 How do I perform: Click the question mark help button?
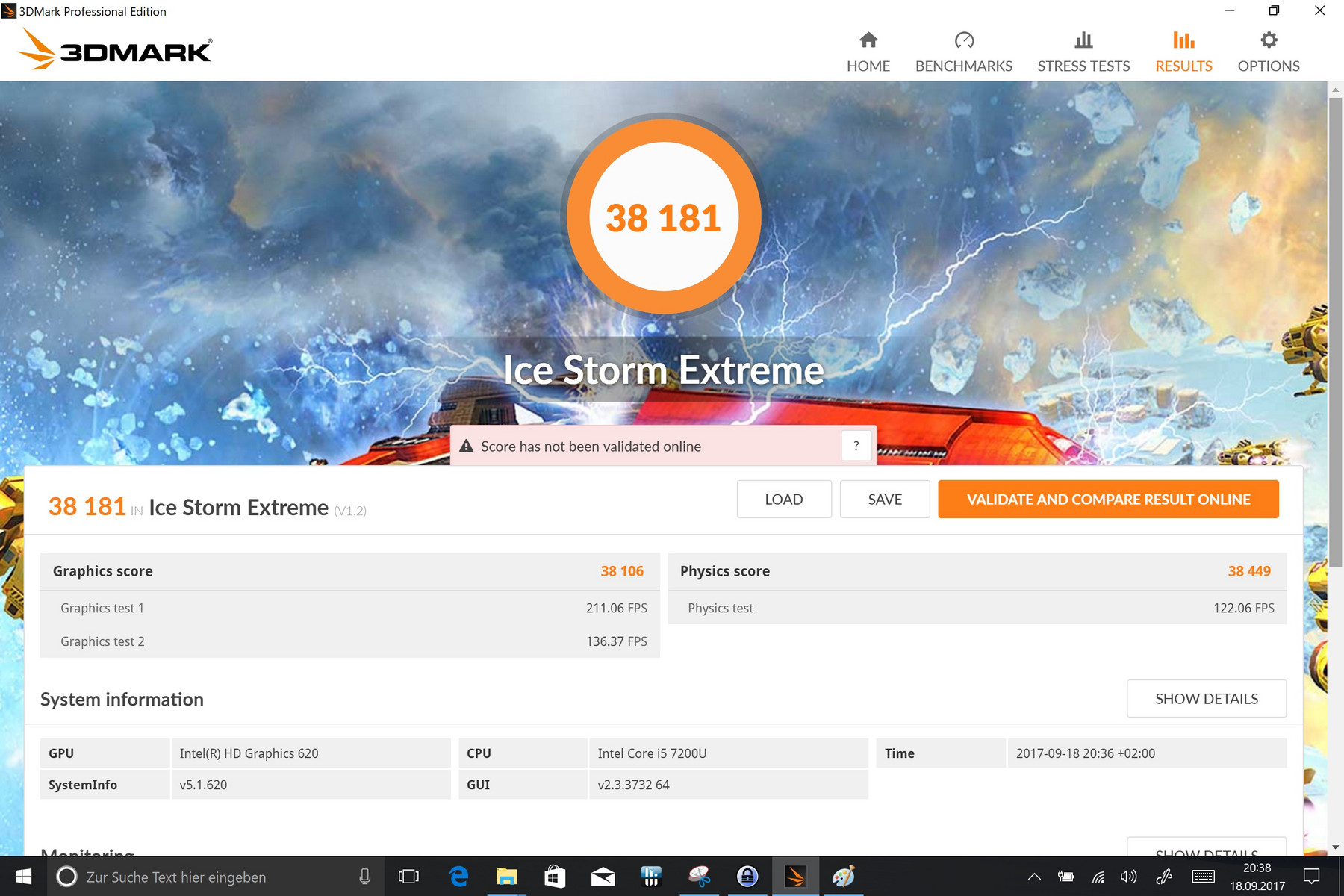pyautogui.click(x=856, y=446)
